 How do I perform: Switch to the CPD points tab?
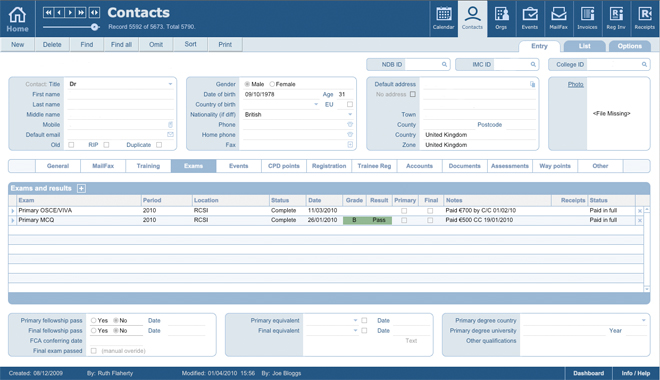tap(284, 166)
